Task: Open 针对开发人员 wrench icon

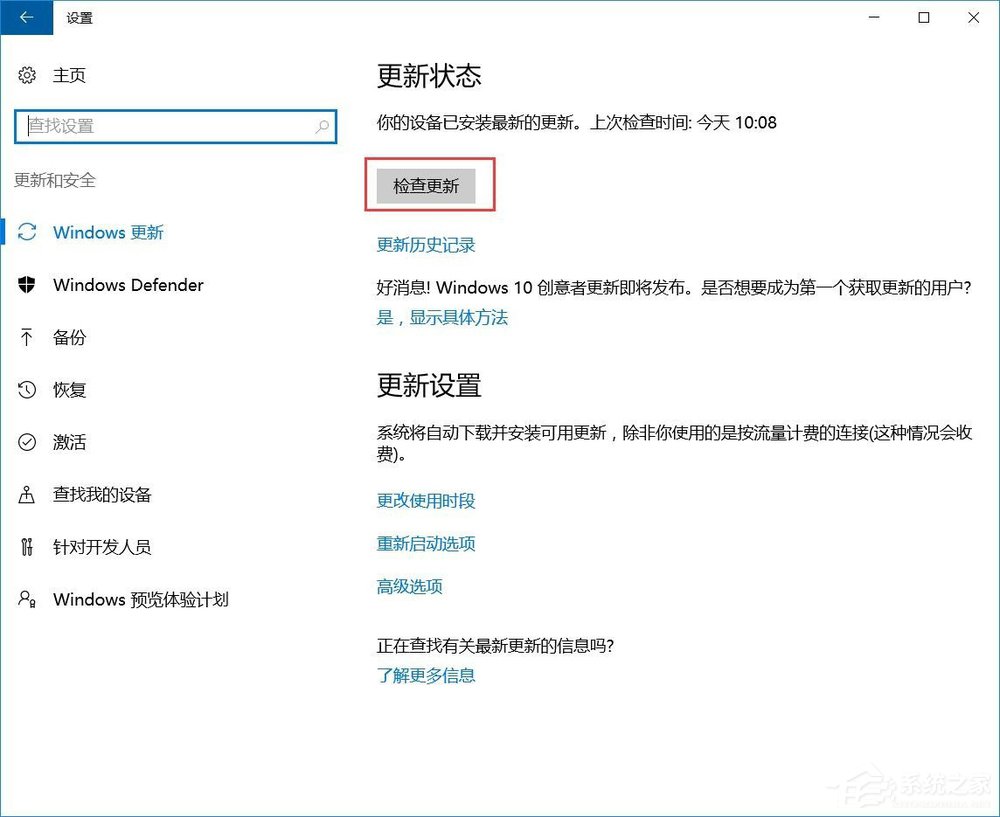Action: pos(25,547)
